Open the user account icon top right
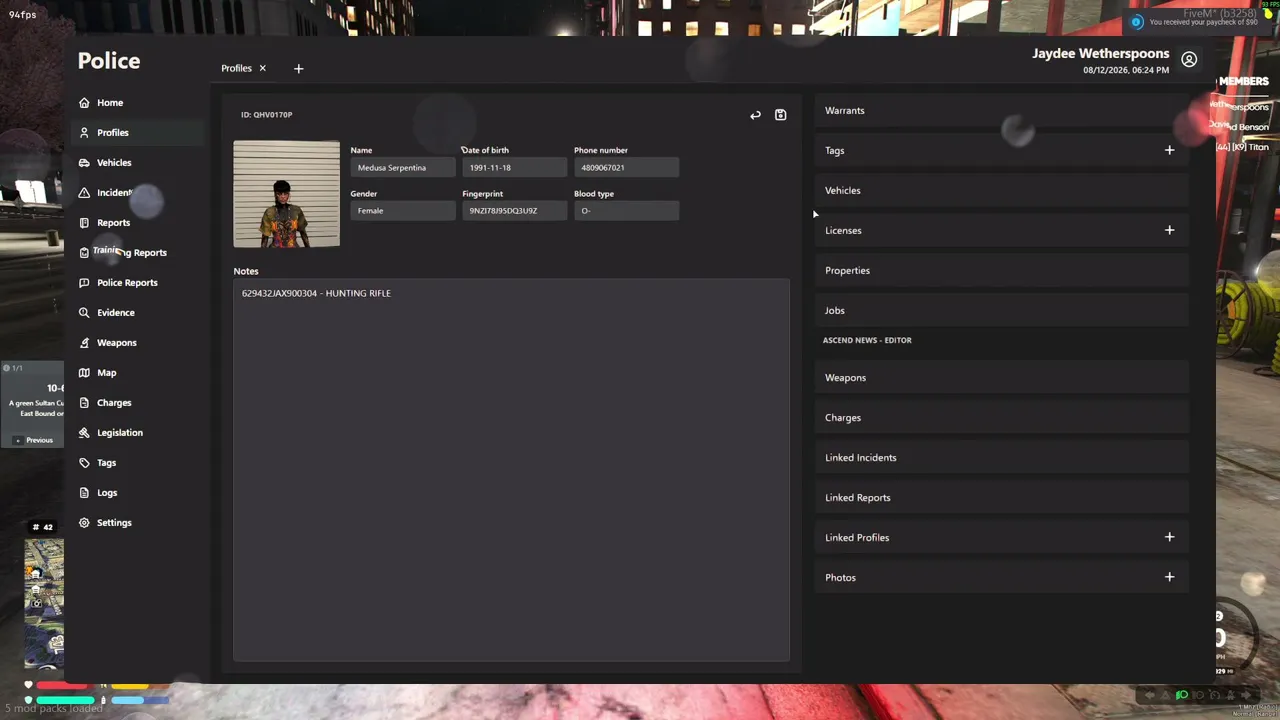 (x=1189, y=60)
